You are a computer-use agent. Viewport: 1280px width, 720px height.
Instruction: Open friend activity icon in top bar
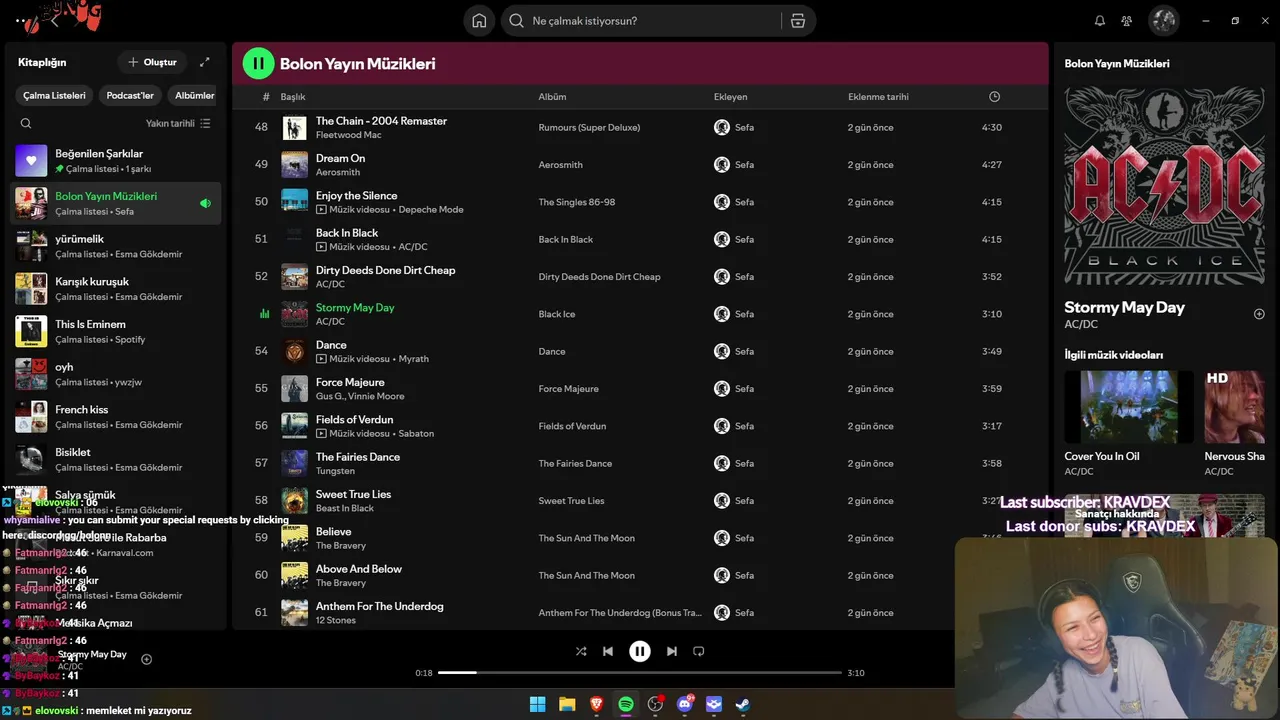click(1127, 21)
